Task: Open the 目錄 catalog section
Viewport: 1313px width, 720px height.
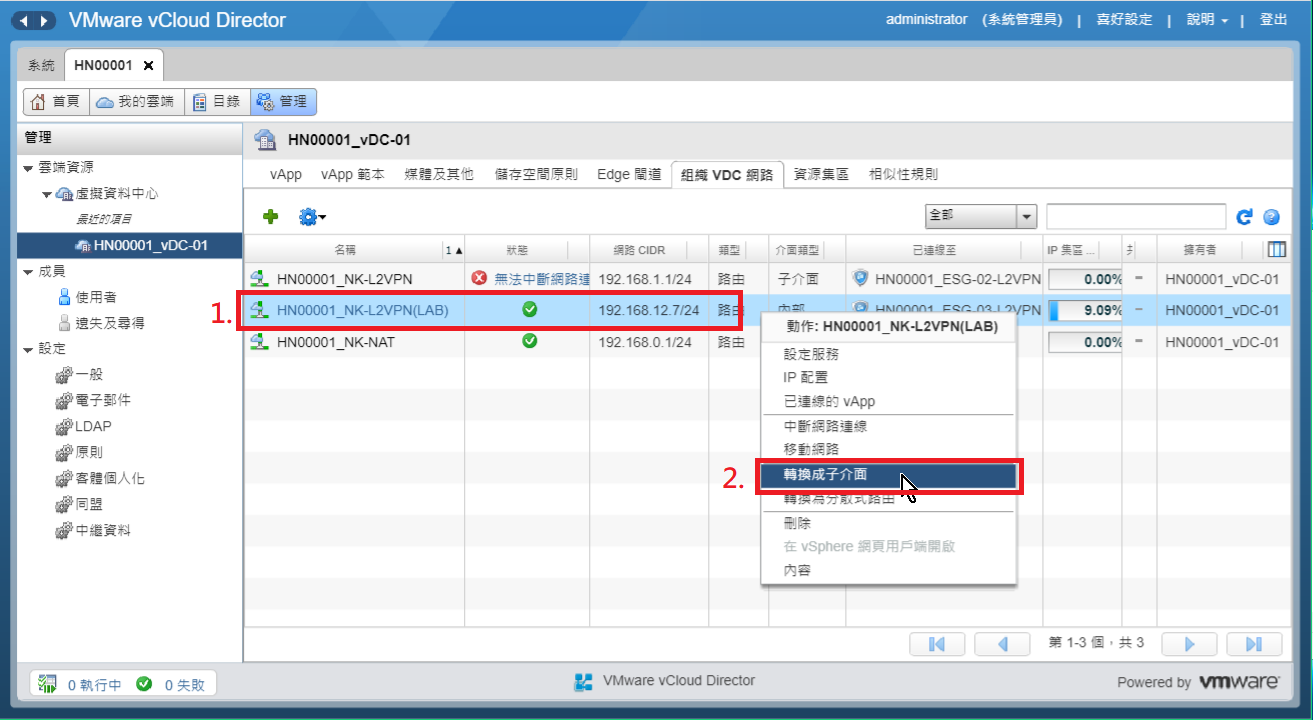Action: point(216,102)
